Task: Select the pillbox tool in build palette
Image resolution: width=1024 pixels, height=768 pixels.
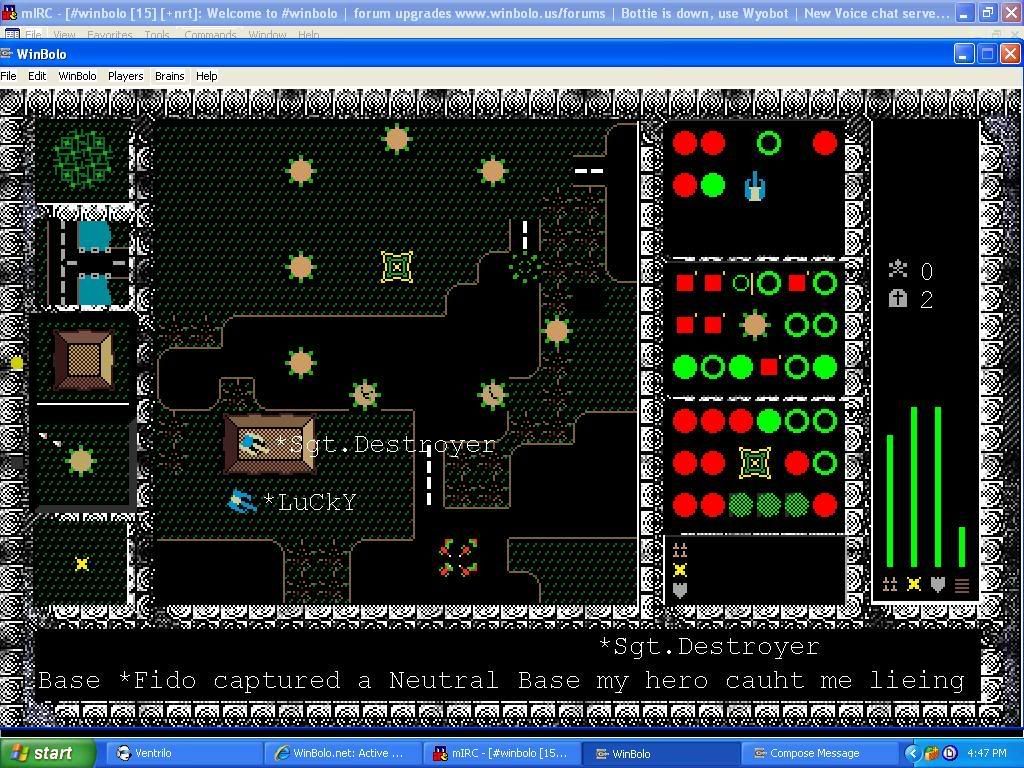Action: 81,461
